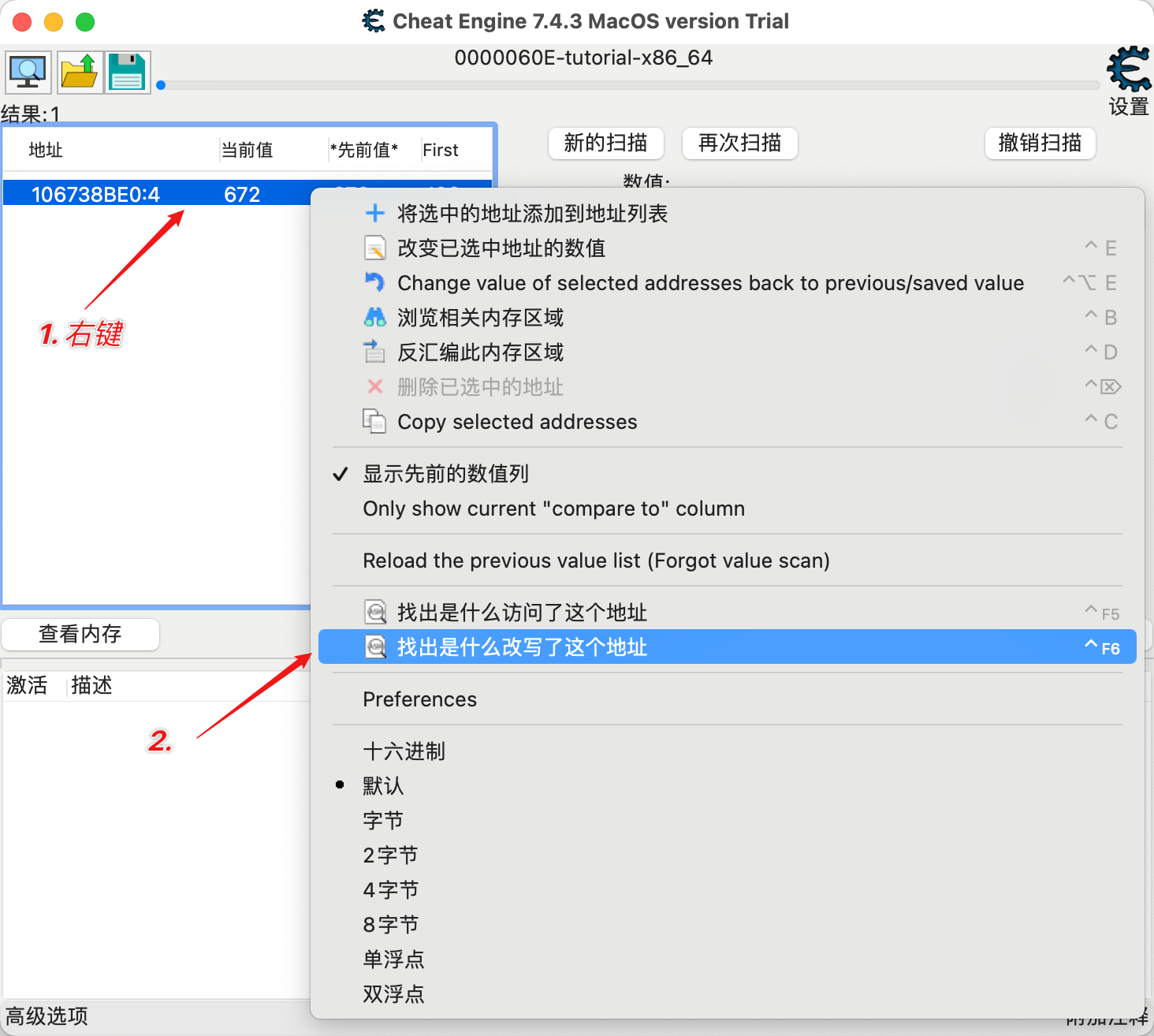Screen dimensions: 1154x1036
Task: Toggle Only show current compare to column
Action: [727, 508]
